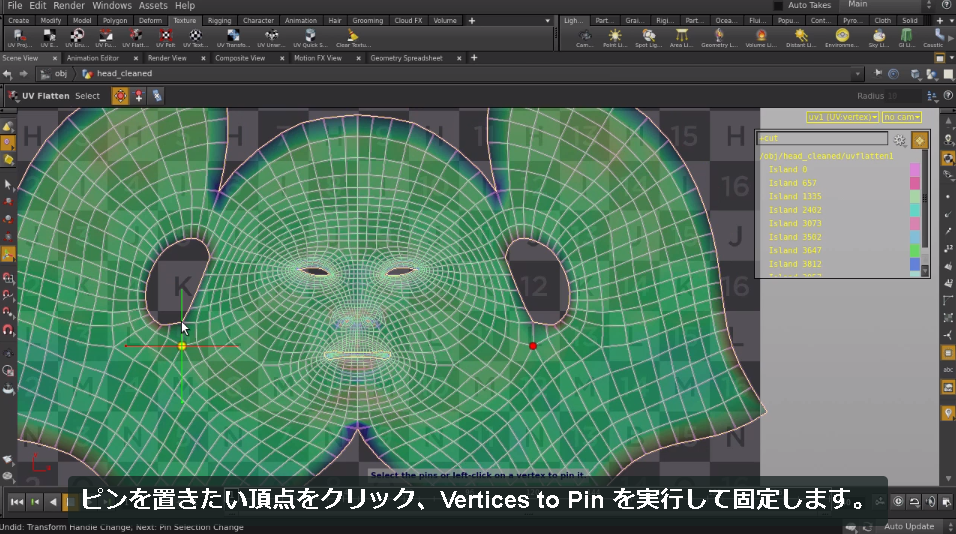The height and width of the screenshot is (534, 956).
Task: Toggle the pin pane icon in the path bar
Action: (877, 73)
